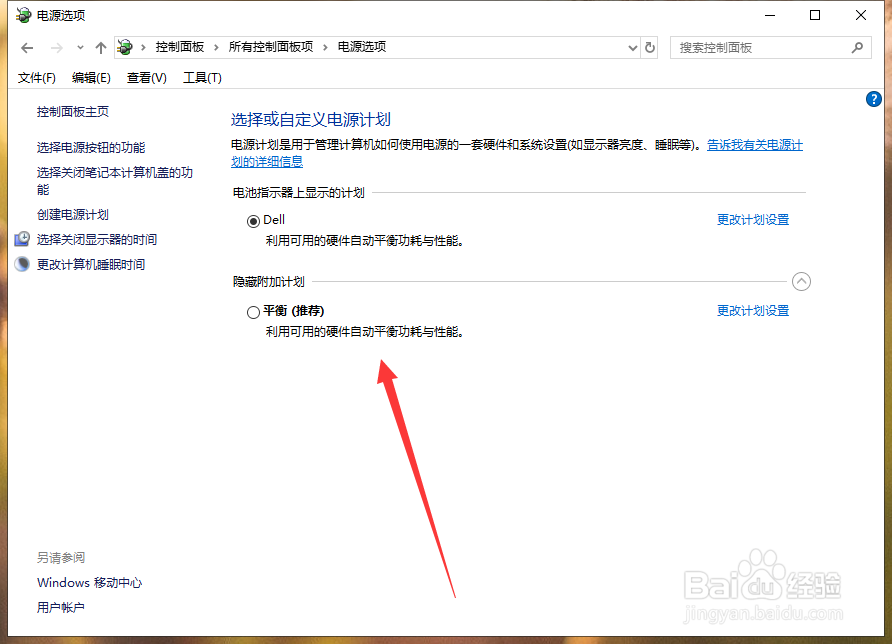Viewport: 892px width, 644px height.
Task: Open the help question mark icon
Action: (873, 99)
